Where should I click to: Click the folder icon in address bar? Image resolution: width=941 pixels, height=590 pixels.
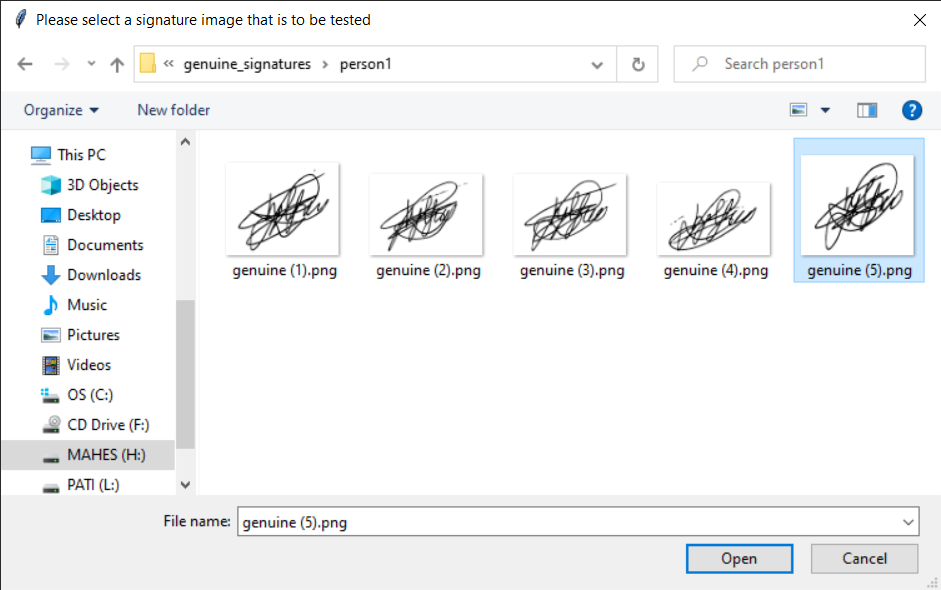148,63
